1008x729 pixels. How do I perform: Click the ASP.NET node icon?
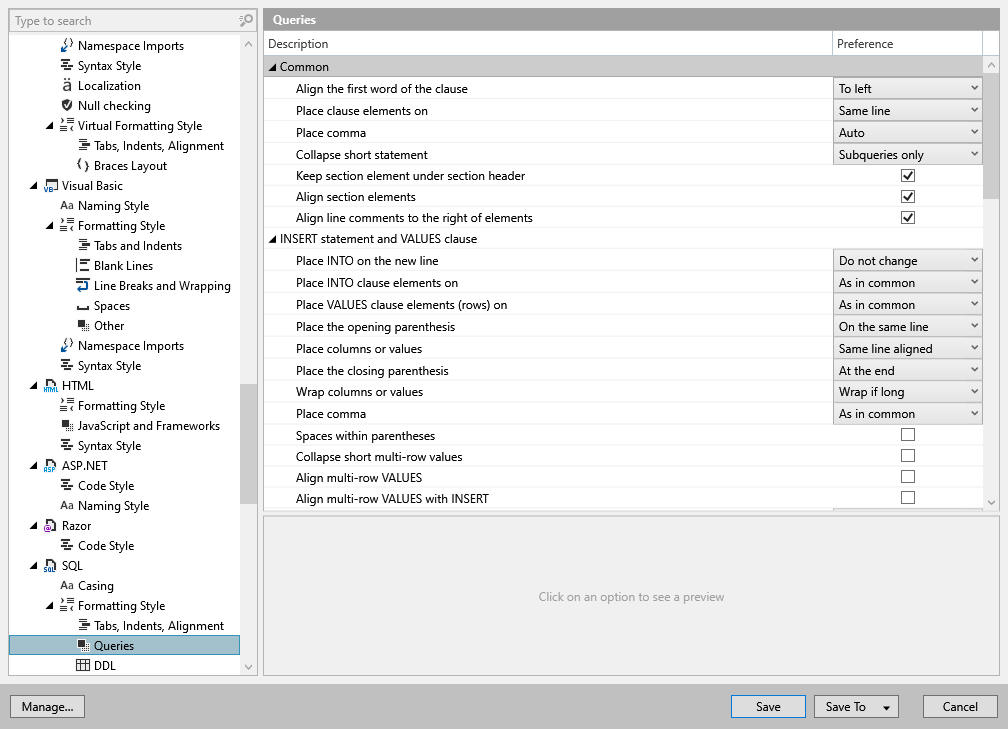50,466
